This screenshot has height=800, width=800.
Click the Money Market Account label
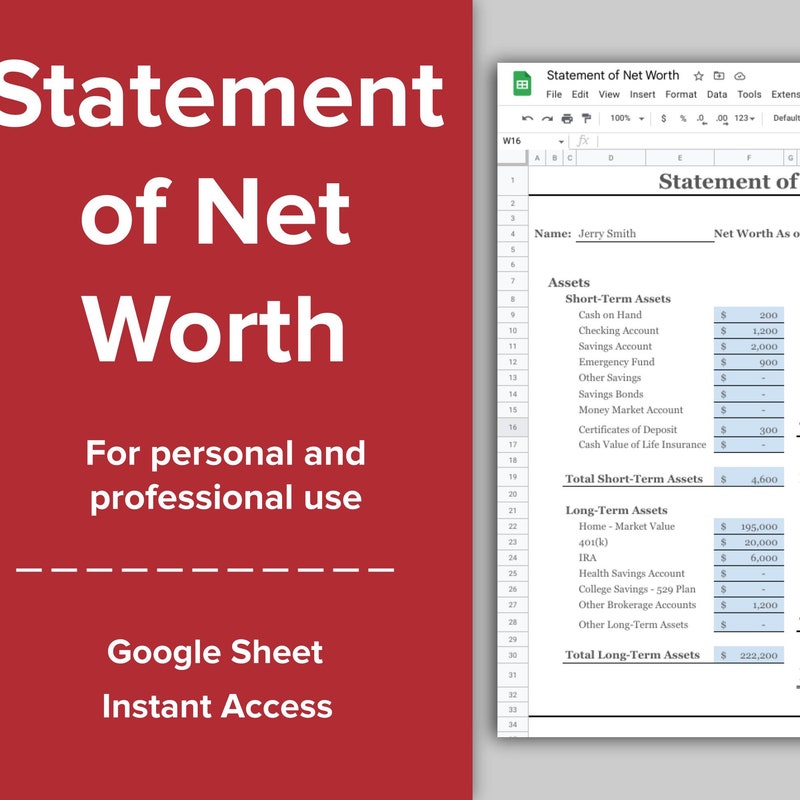pos(631,410)
